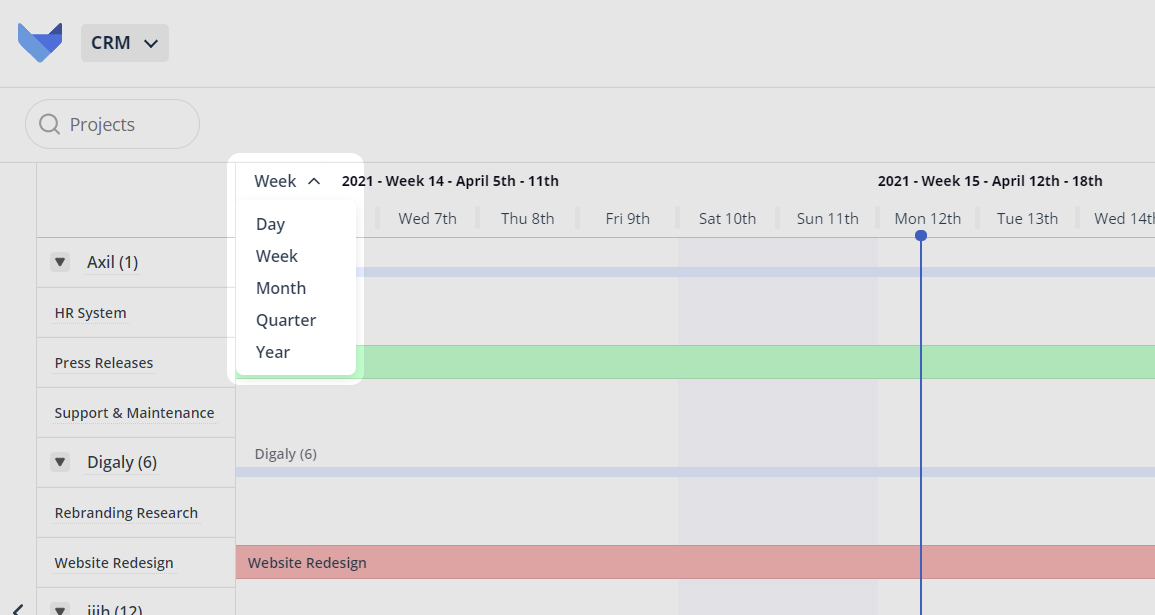Select Day from the view menu
The image size is (1155, 615).
click(271, 224)
